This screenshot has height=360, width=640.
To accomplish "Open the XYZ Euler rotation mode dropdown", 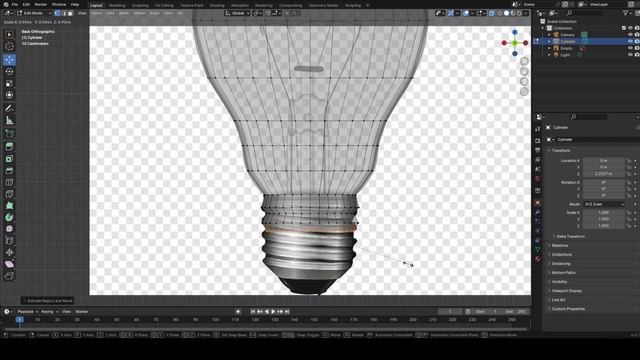I will click(604, 204).
